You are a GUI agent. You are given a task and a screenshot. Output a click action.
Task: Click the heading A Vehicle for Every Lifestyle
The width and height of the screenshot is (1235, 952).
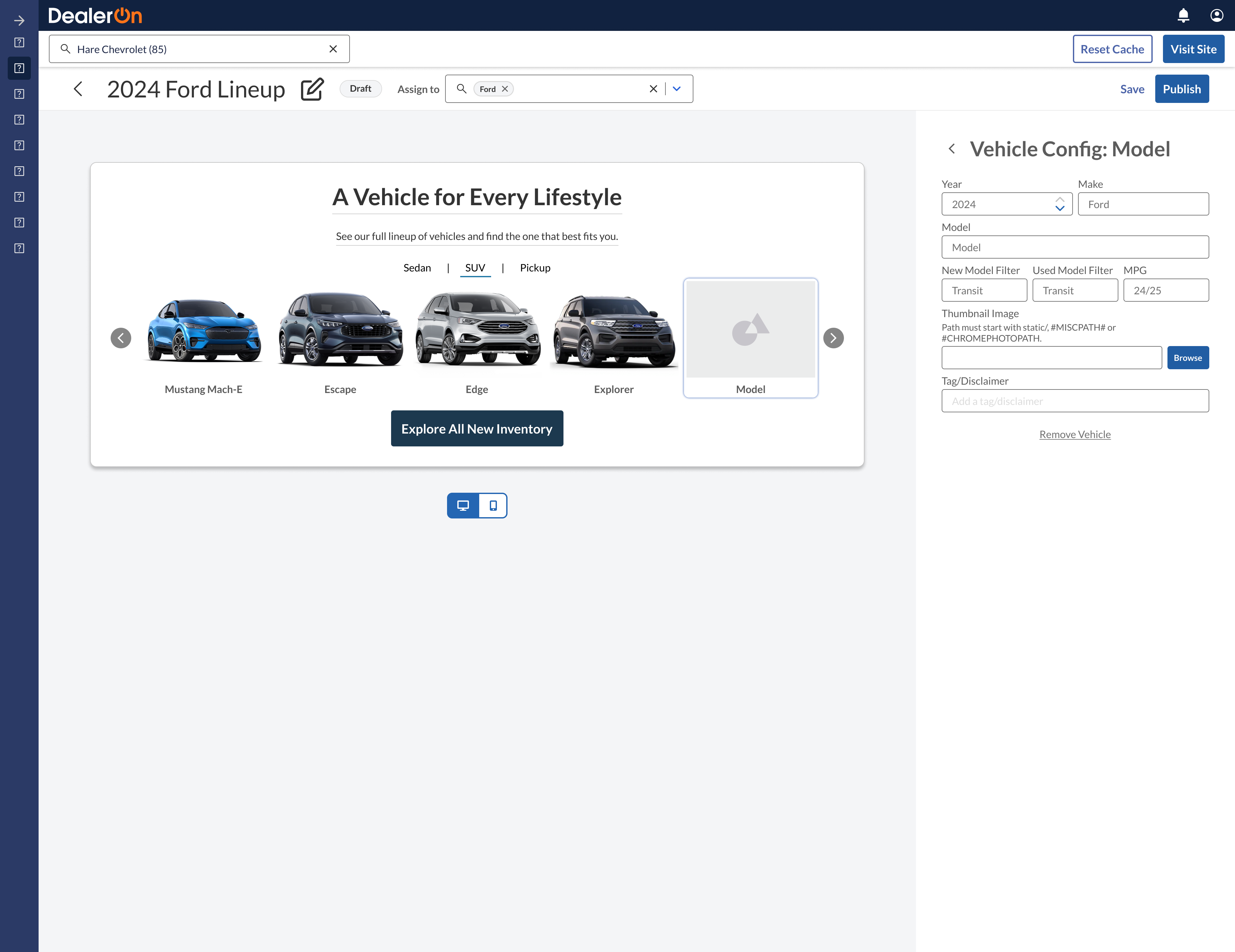tap(477, 197)
